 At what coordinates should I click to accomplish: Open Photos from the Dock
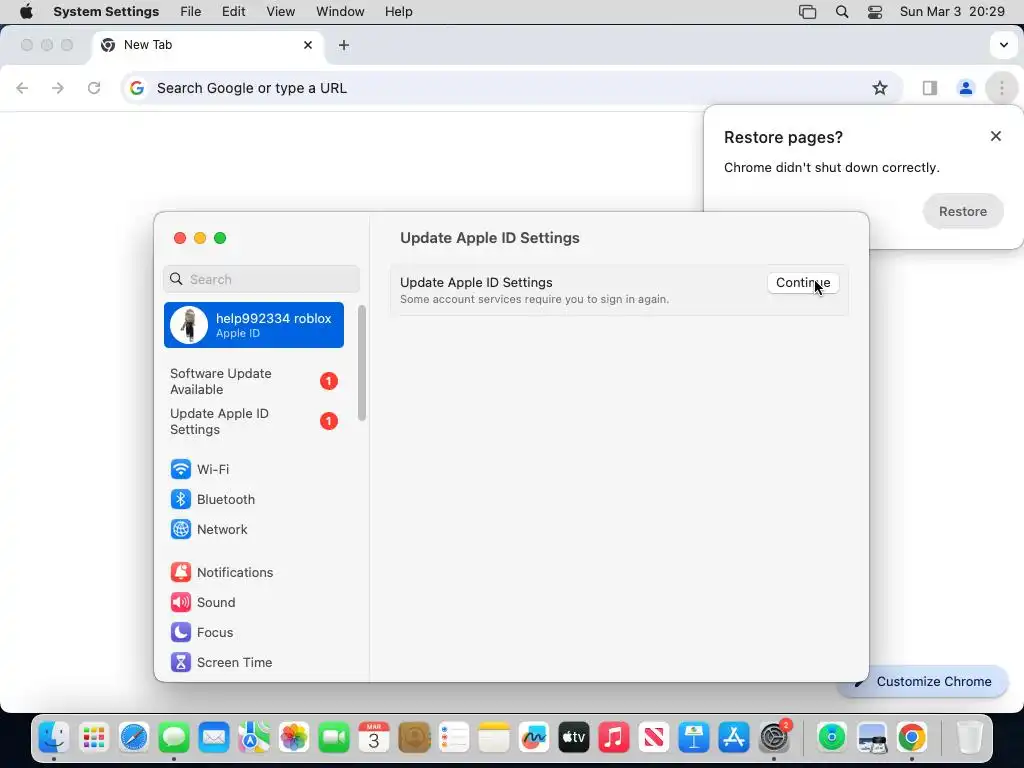(294, 738)
